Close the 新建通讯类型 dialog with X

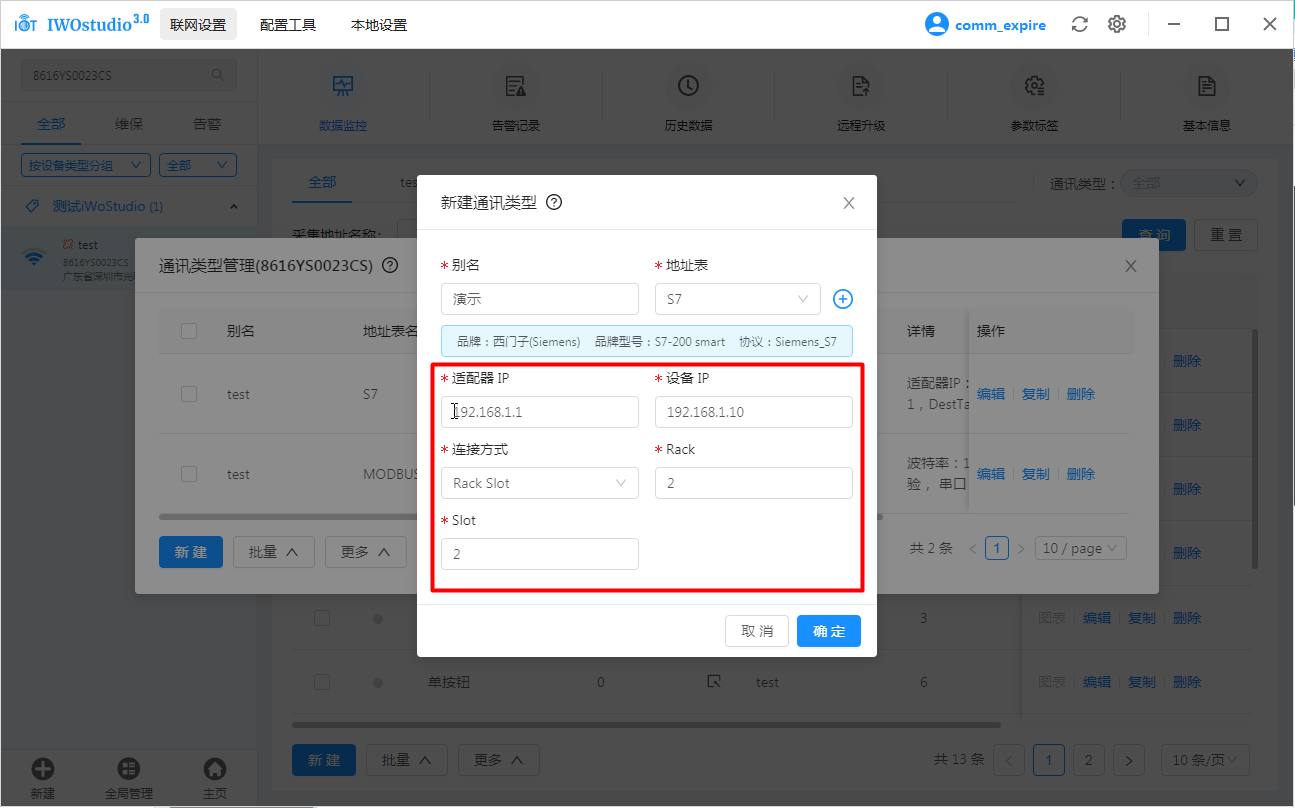848,203
